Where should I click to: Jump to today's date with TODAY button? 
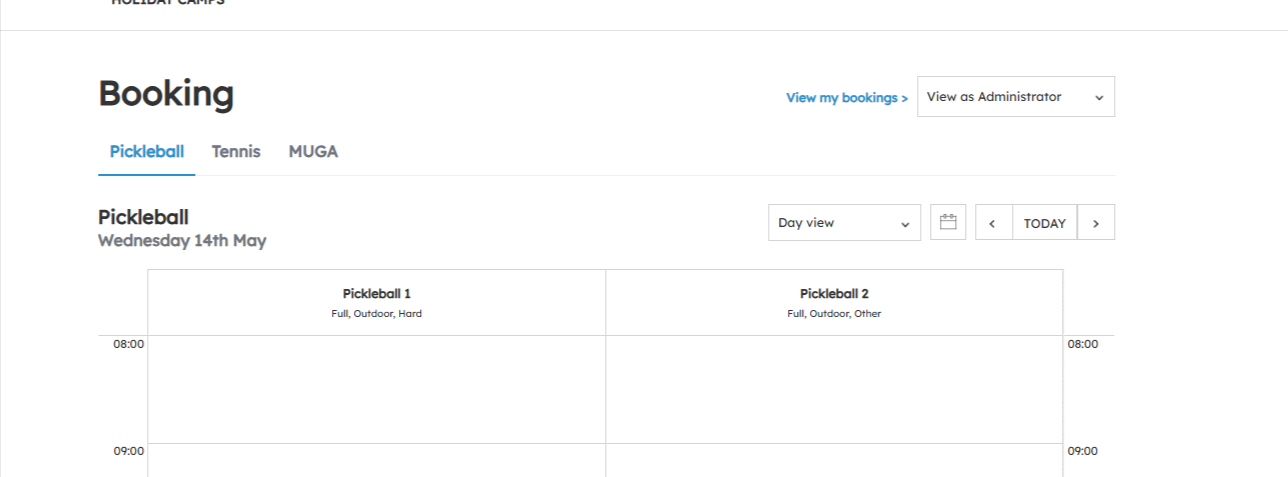coord(1045,223)
